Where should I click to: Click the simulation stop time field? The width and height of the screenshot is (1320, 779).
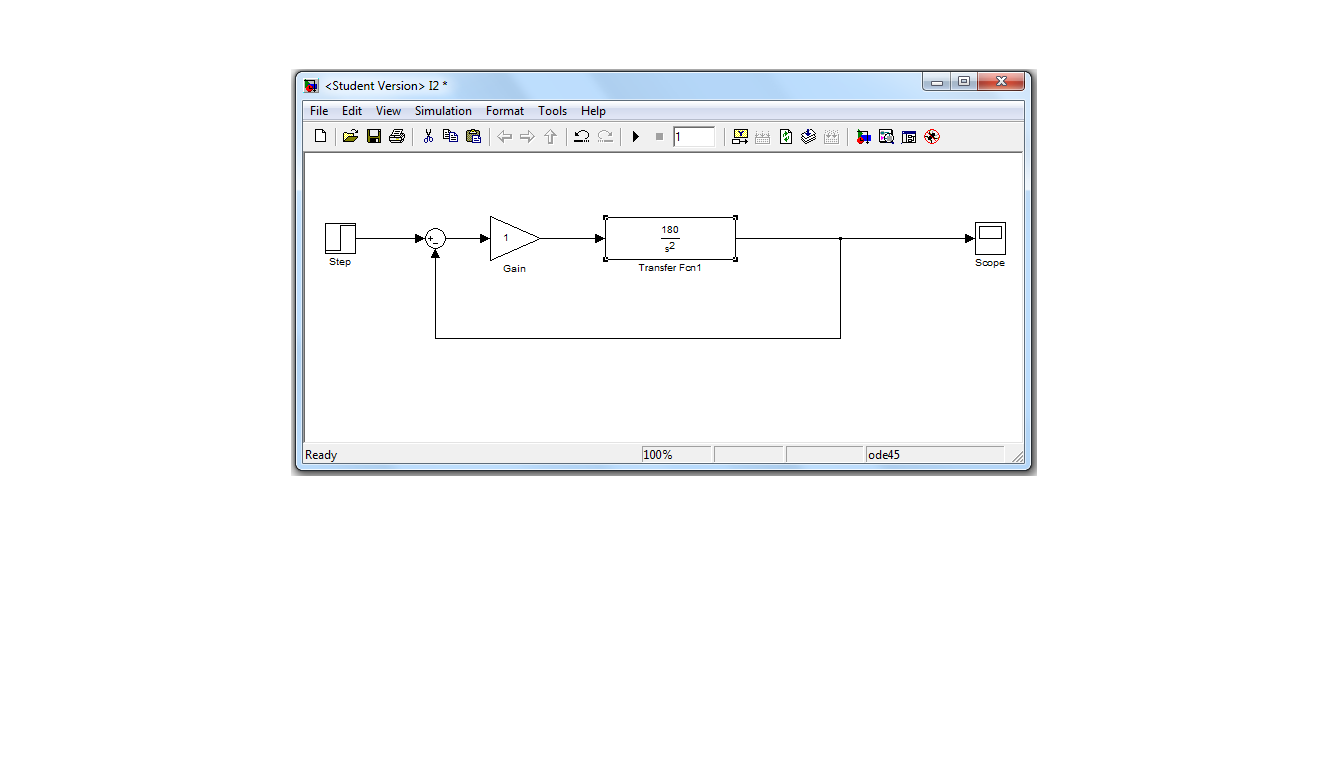click(x=694, y=136)
